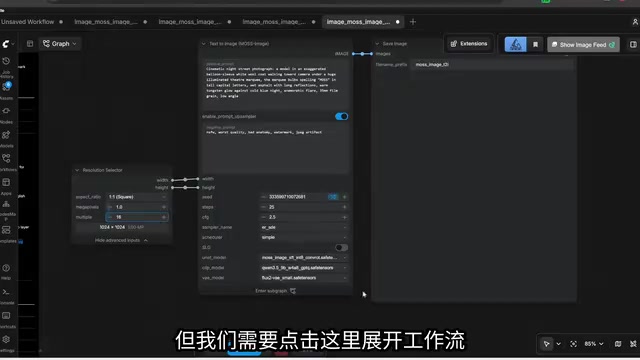Open clip_model qwen3.5 dropdown

pos(304,268)
